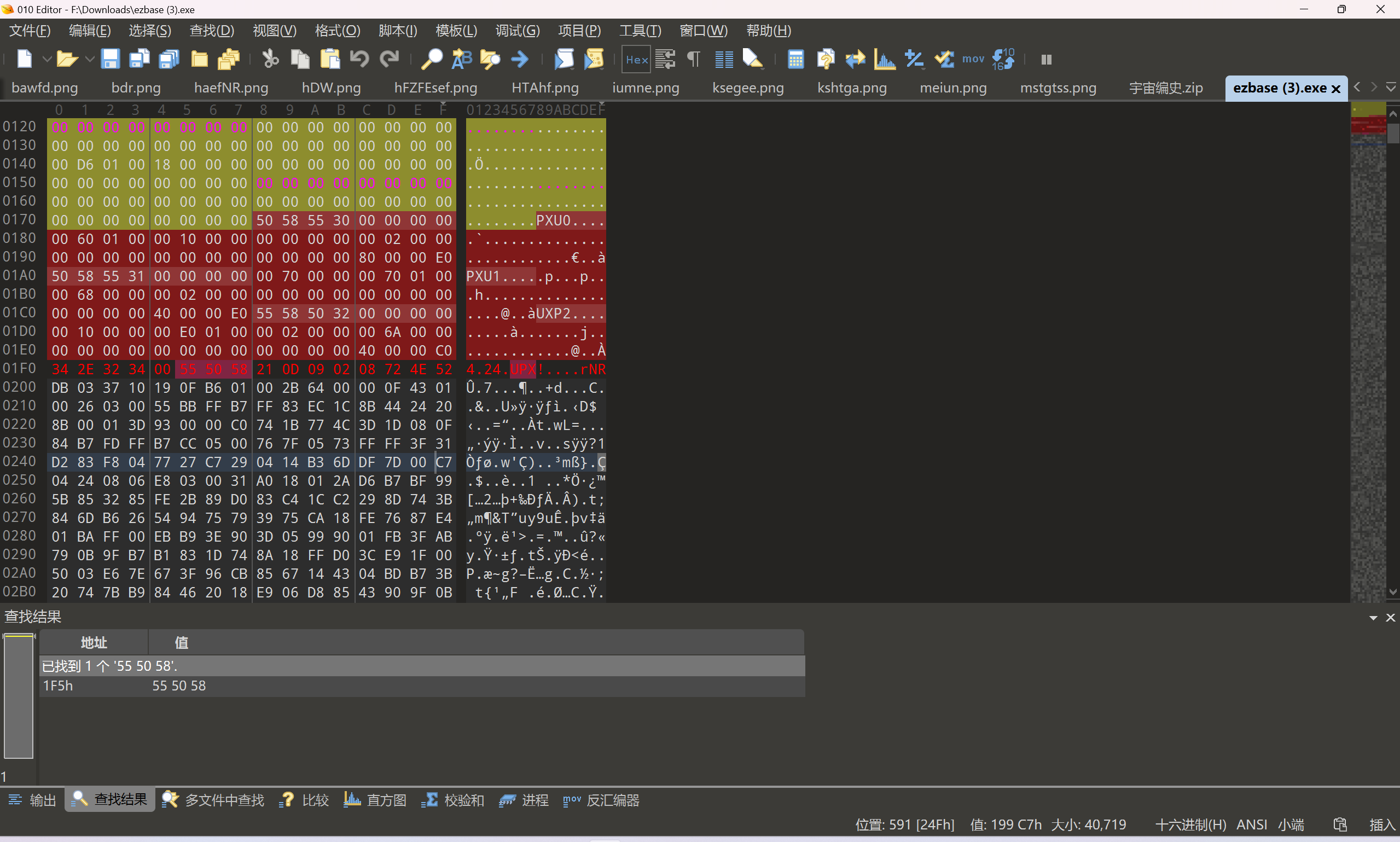The height and width of the screenshot is (842, 1400).
Task: Click the Replace (A→B) toolbar icon
Action: click(461, 59)
